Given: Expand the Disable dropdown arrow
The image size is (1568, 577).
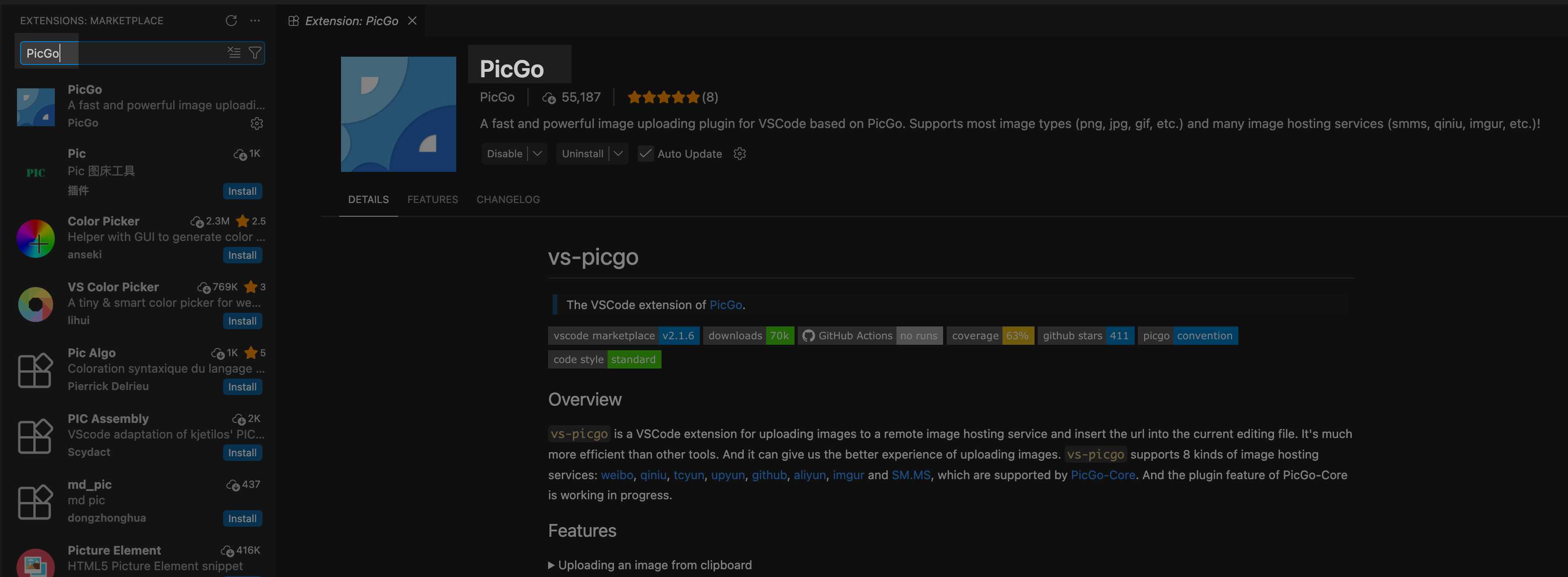Looking at the screenshot, I should (x=537, y=154).
